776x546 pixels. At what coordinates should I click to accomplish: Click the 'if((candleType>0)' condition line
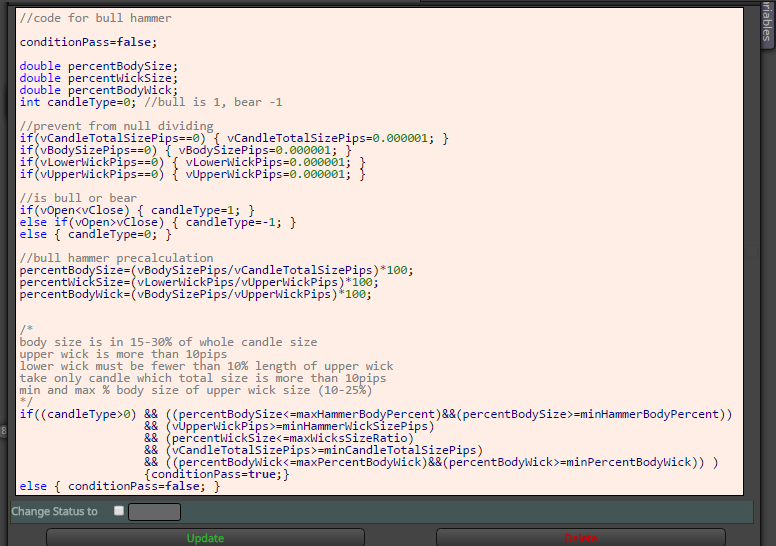376,414
